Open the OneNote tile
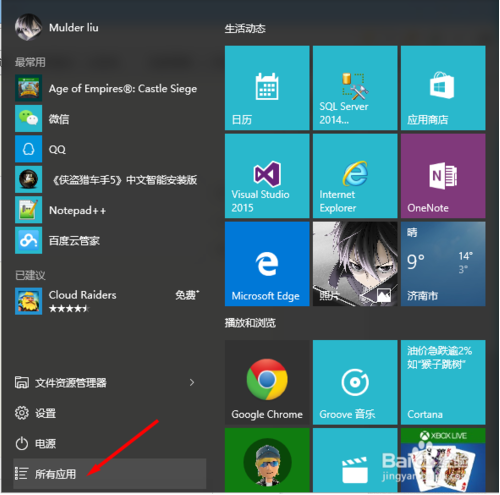 point(443,176)
